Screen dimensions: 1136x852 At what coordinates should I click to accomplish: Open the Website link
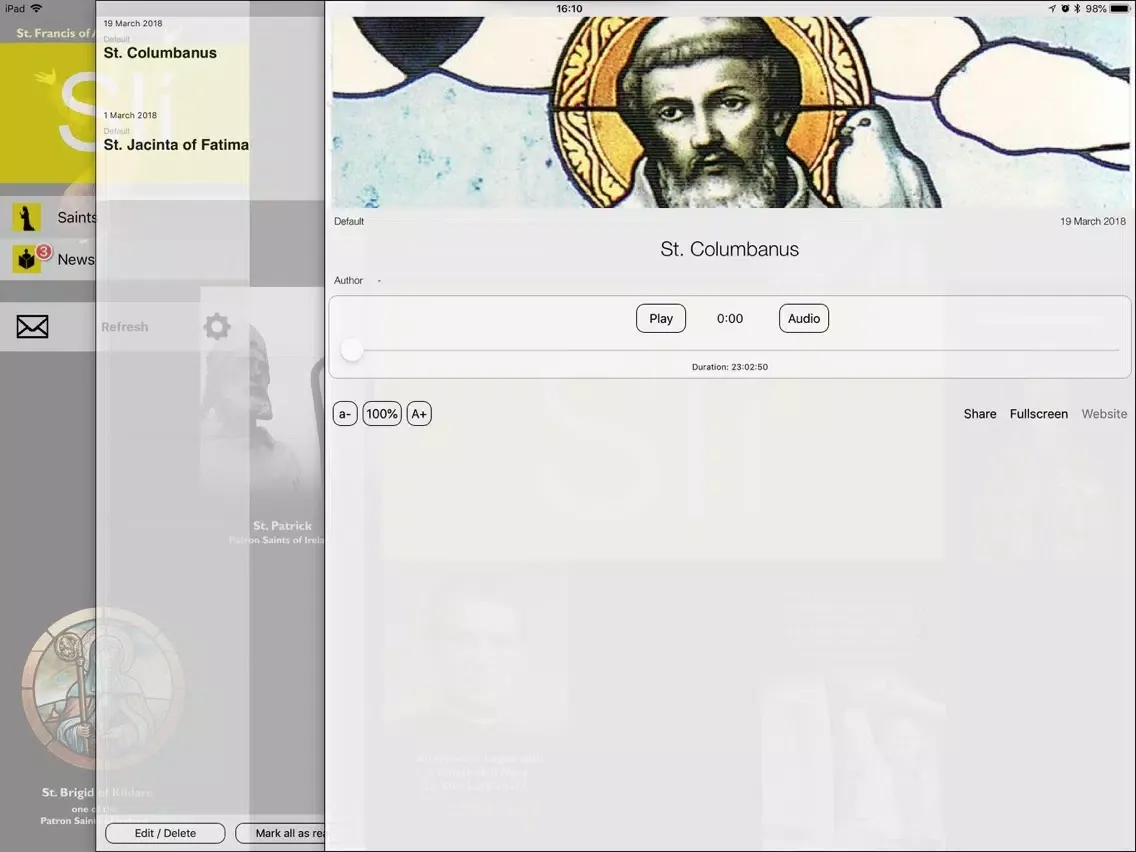coord(1104,414)
